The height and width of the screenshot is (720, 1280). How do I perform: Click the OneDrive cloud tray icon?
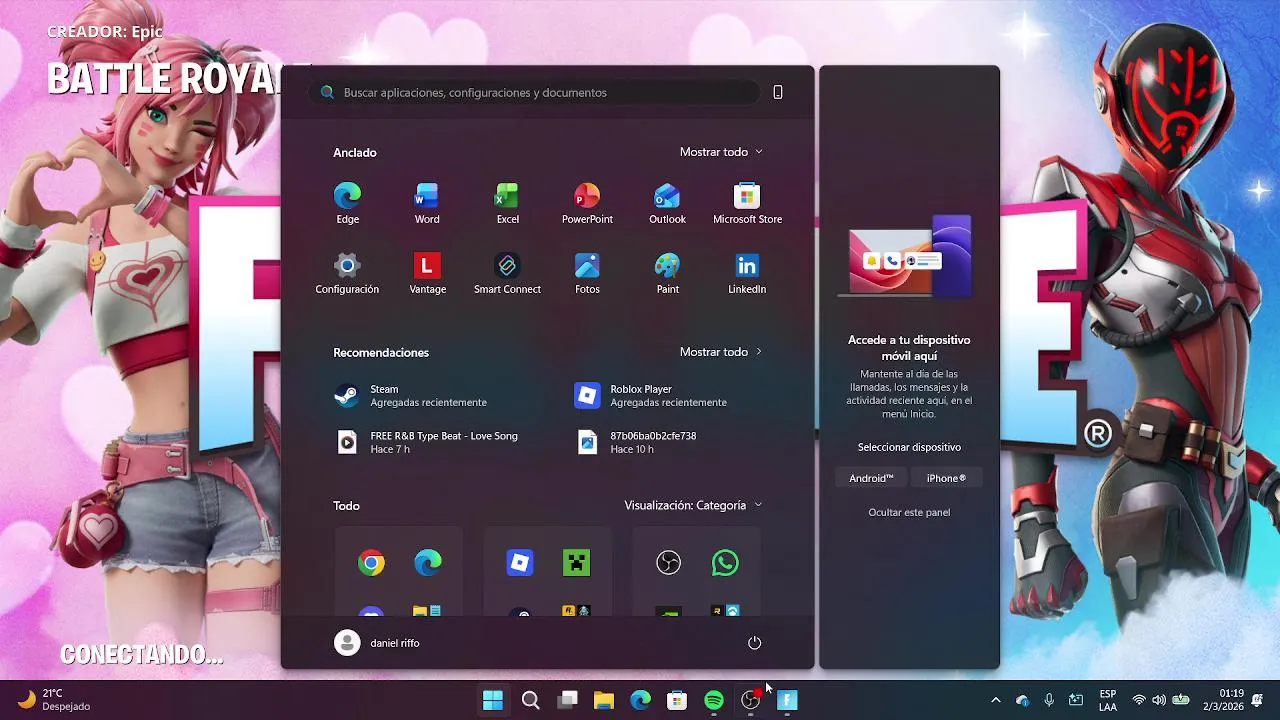pyautogui.click(x=1022, y=700)
